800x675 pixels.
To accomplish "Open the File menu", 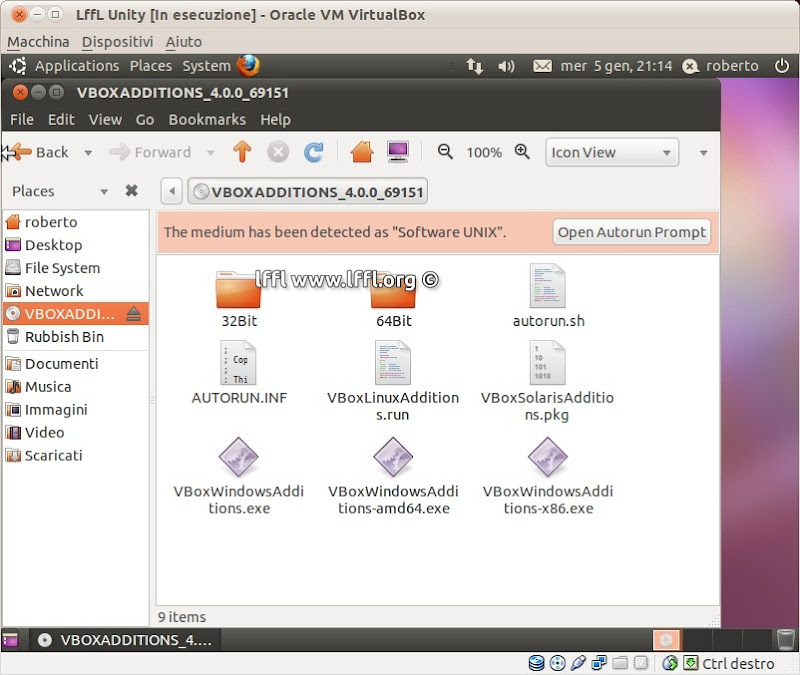I will [22, 119].
